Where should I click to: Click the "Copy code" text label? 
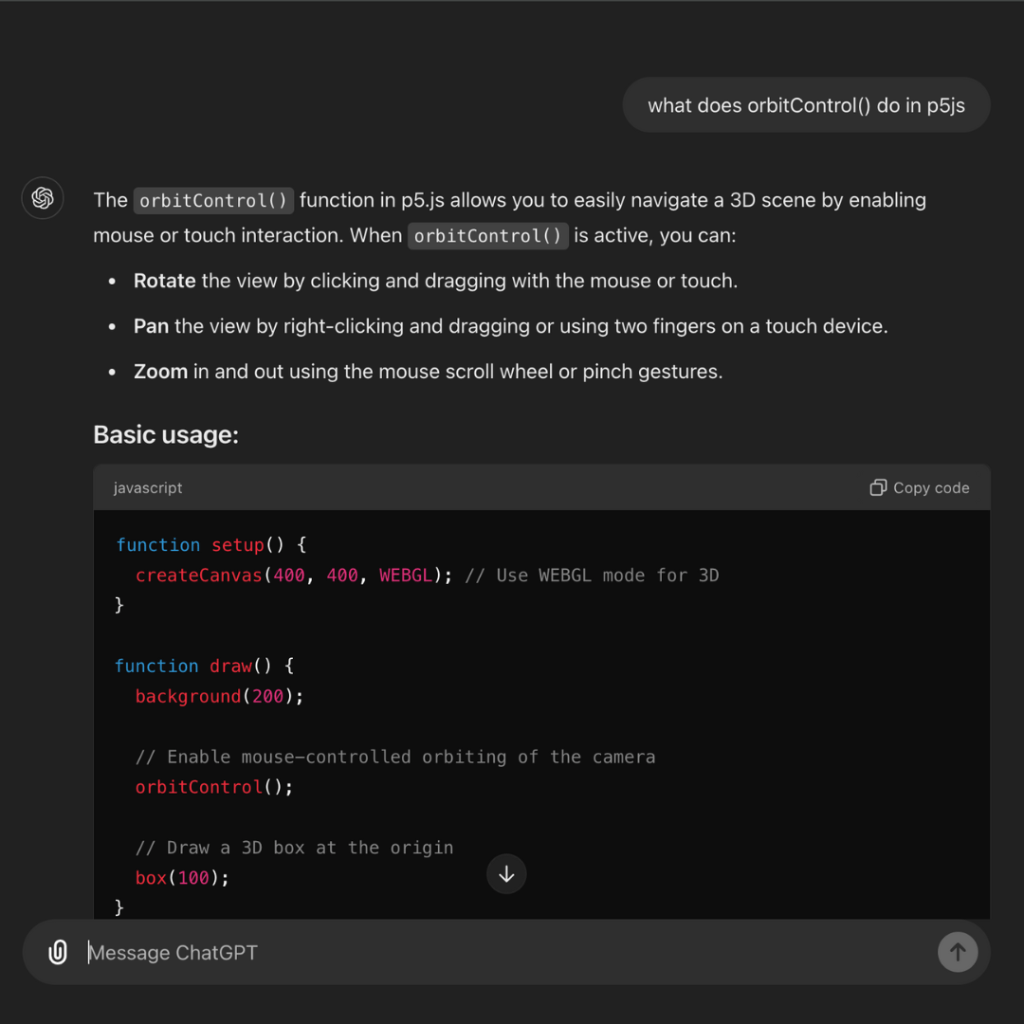point(930,488)
